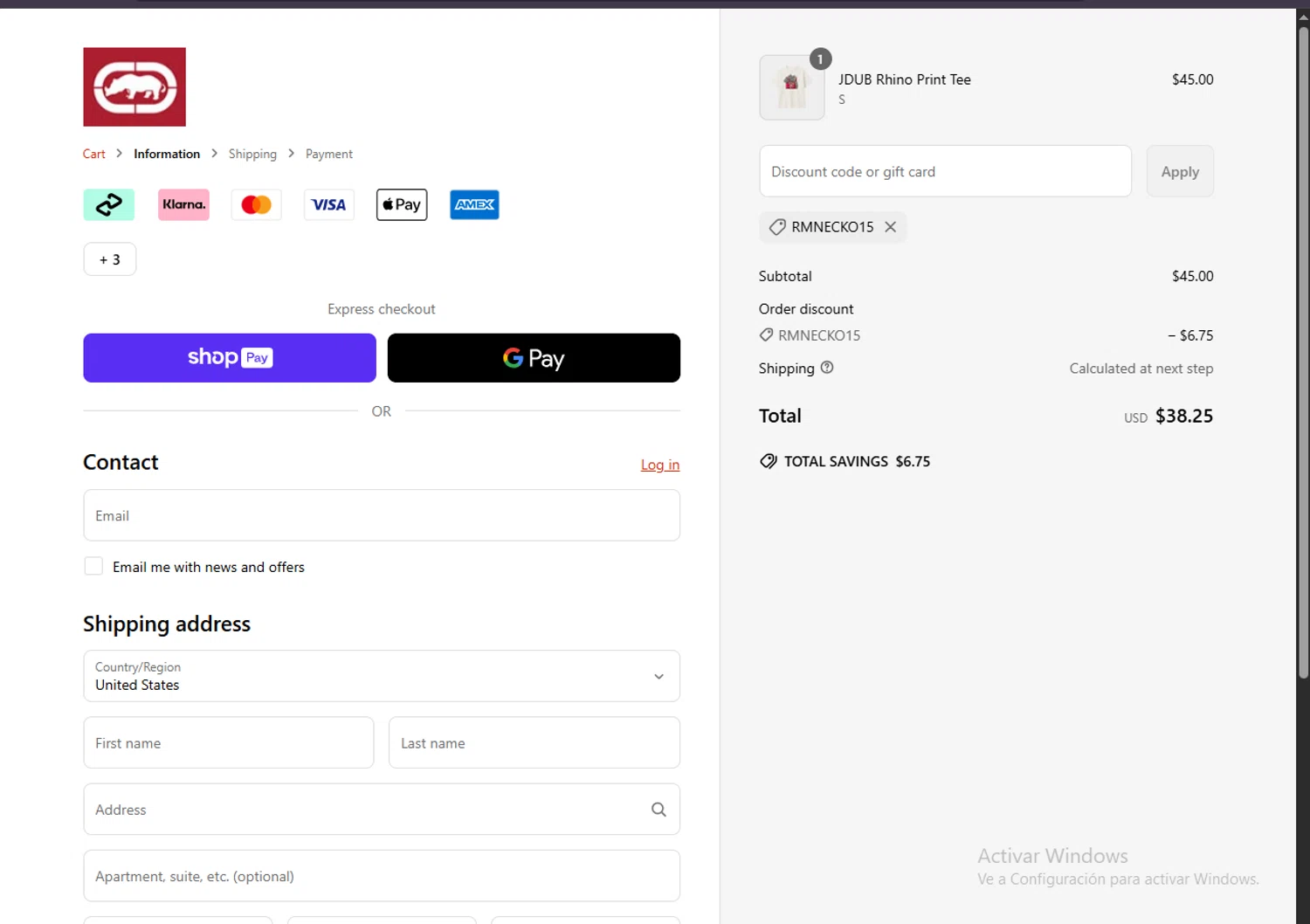Show the +3 more payment methods
Viewport: 1310px width, 924px height.
pos(110,259)
